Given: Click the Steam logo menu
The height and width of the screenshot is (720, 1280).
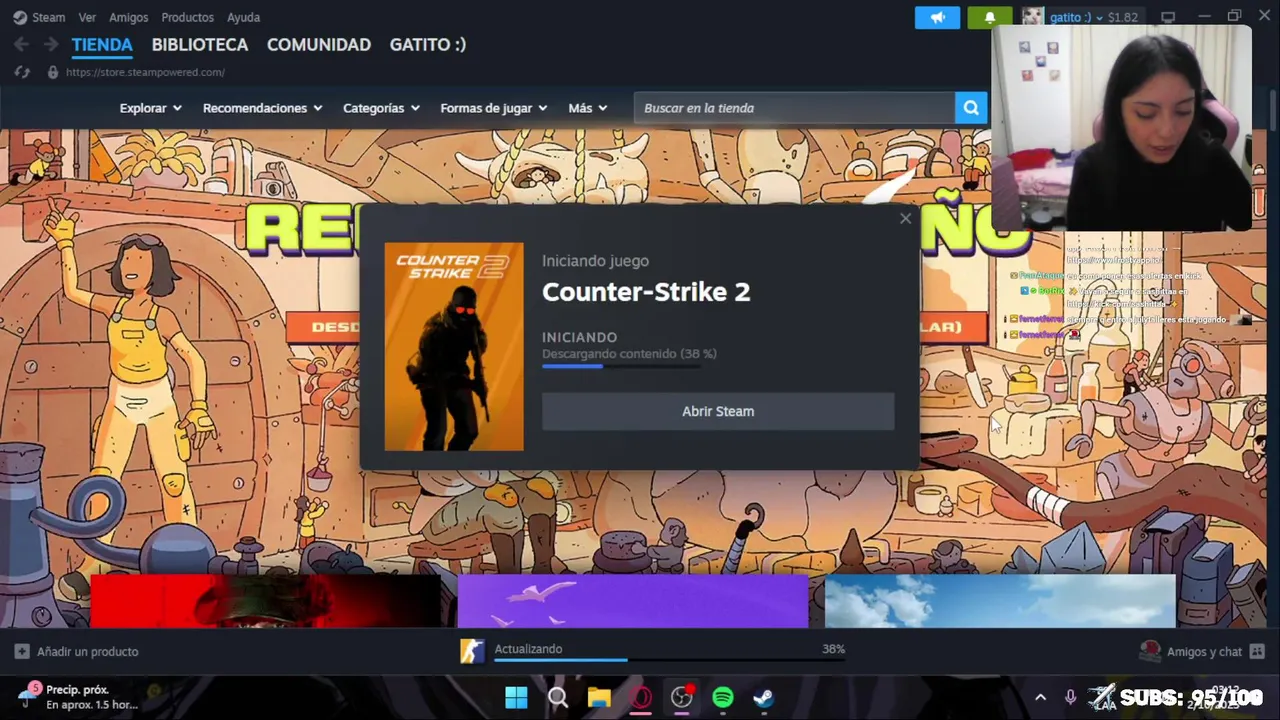Looking at the screenshot, I should click(x=39, y=17).
